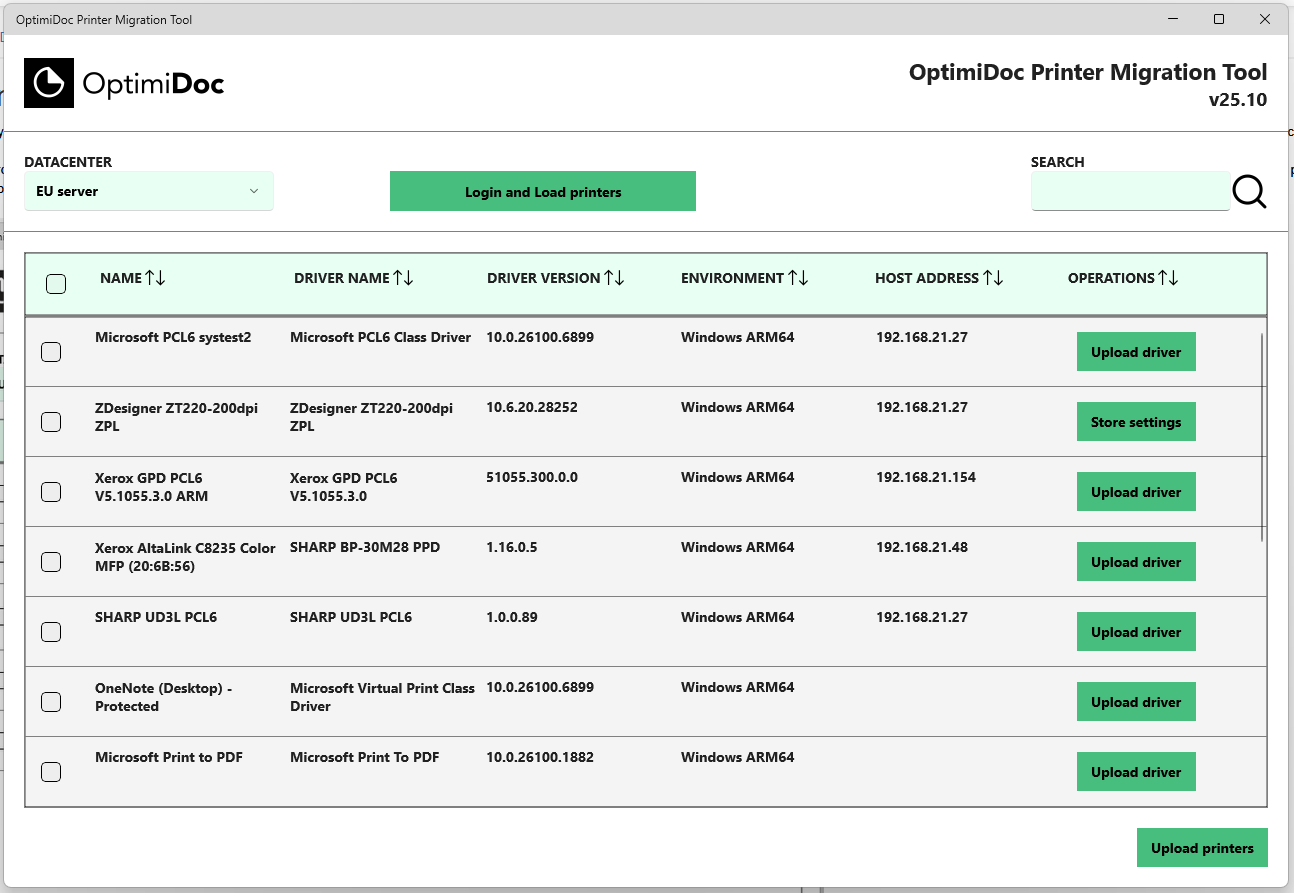
Task: Sort by Driver Name column arrows
Action: coord(403,278)
